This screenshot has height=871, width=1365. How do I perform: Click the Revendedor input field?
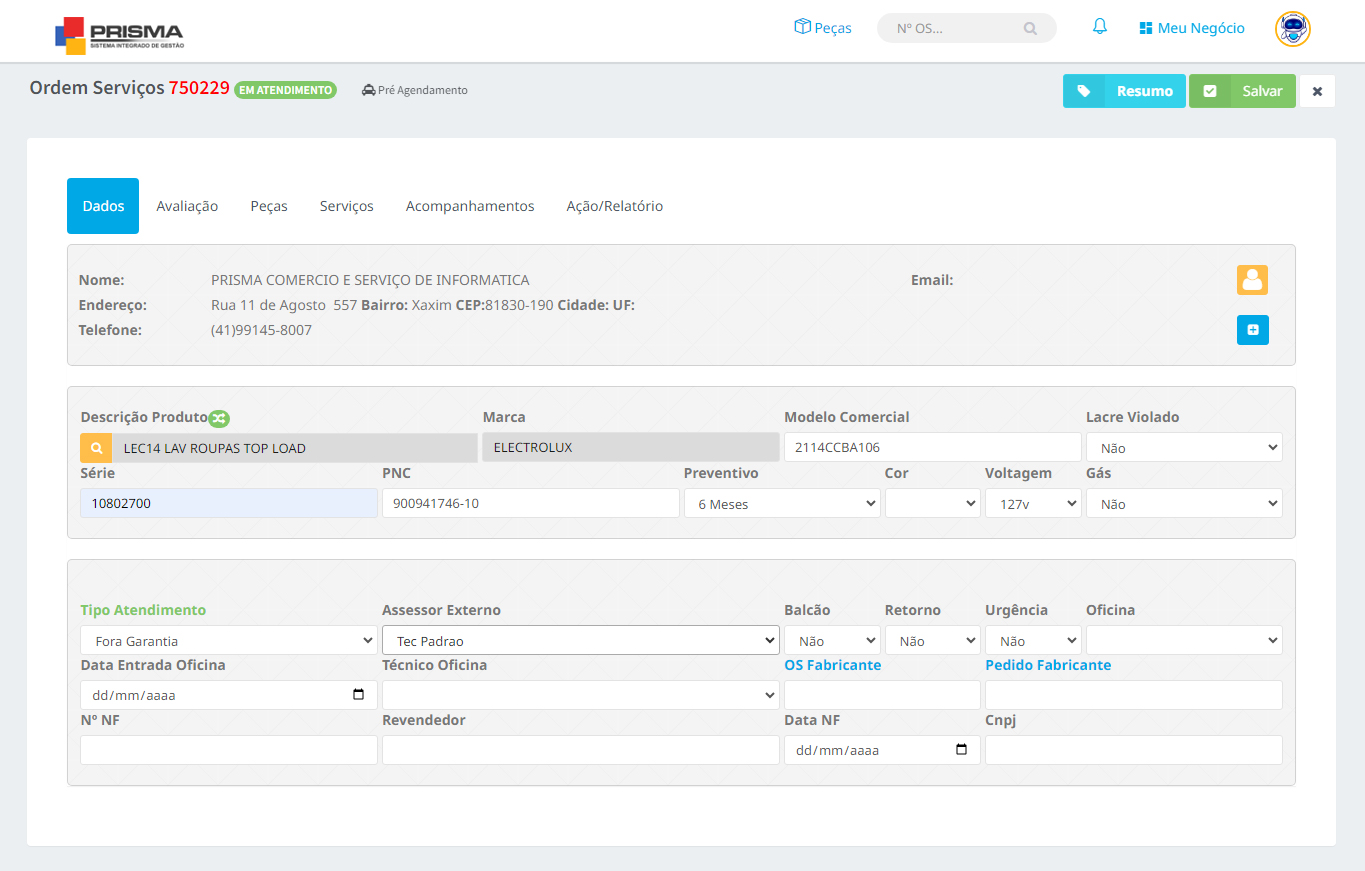[581, 750]
